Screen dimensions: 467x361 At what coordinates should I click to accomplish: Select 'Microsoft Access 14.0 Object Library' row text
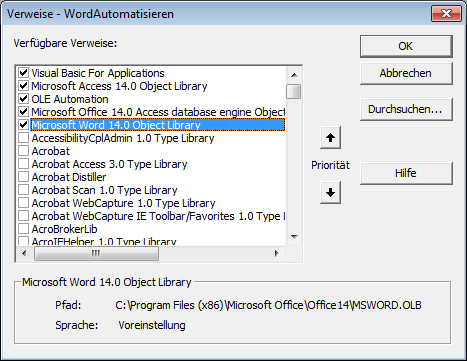point(119,86)
